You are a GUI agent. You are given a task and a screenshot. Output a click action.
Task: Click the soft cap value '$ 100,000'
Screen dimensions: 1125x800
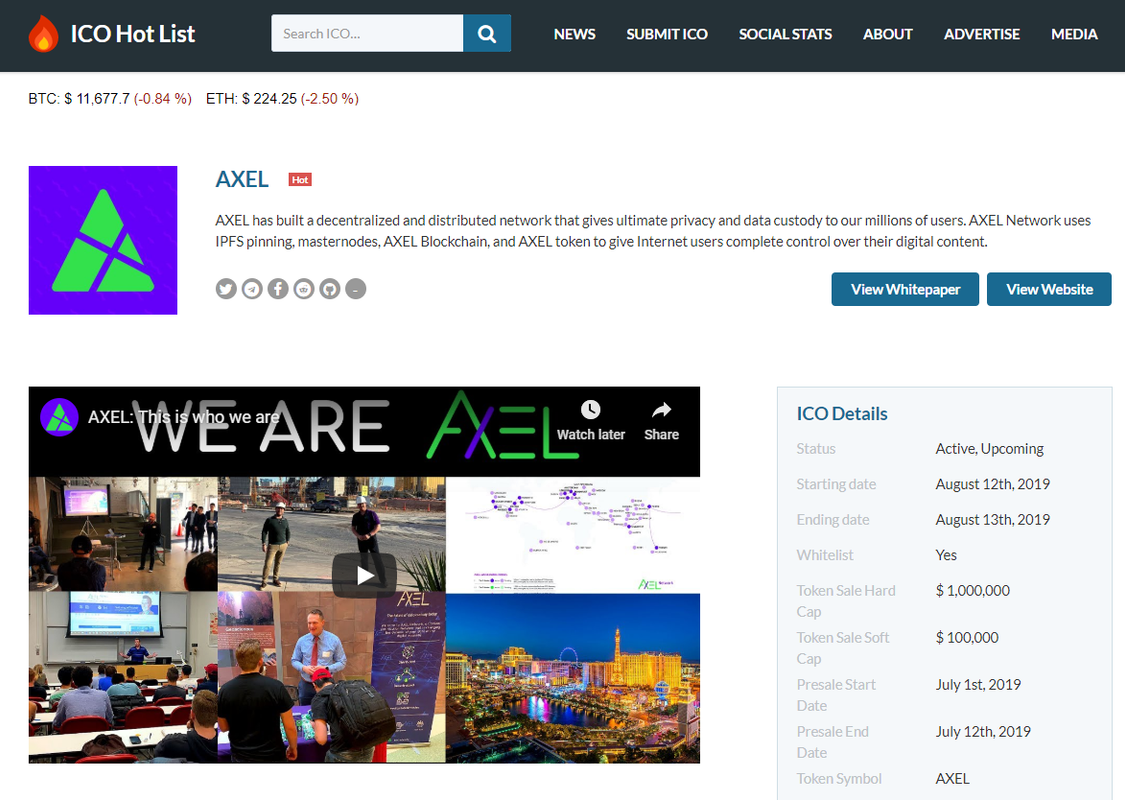(966, 637)
